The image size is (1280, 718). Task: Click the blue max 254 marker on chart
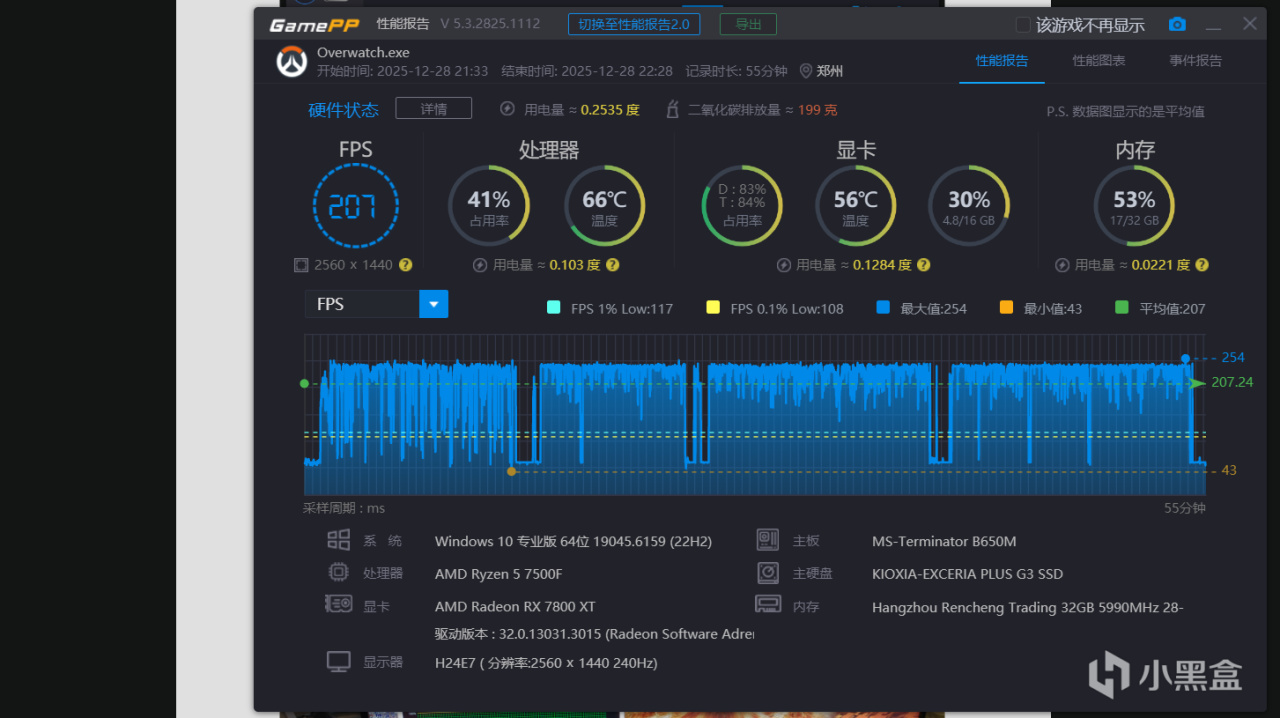pos(1186,358)
